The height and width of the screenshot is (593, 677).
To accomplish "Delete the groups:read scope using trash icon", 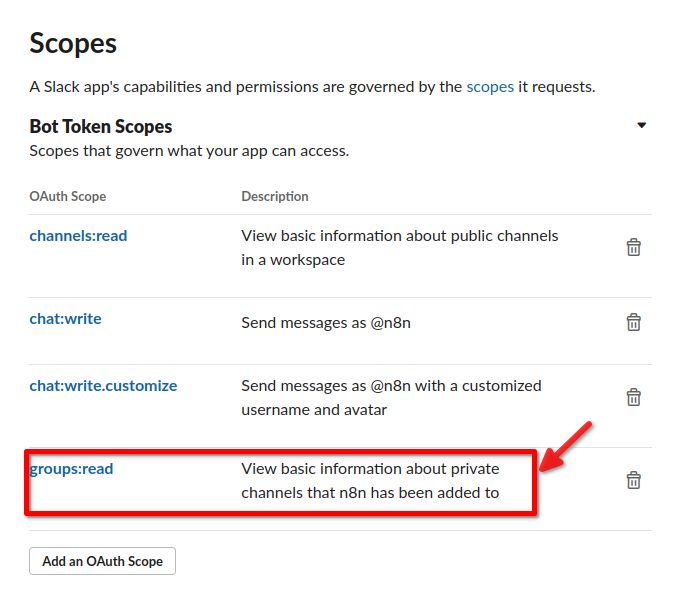I will 633,480.
